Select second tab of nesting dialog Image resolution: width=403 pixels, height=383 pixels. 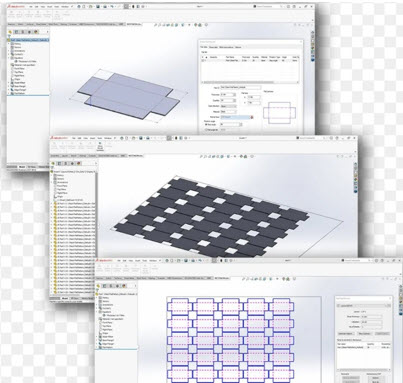[213, 47]
